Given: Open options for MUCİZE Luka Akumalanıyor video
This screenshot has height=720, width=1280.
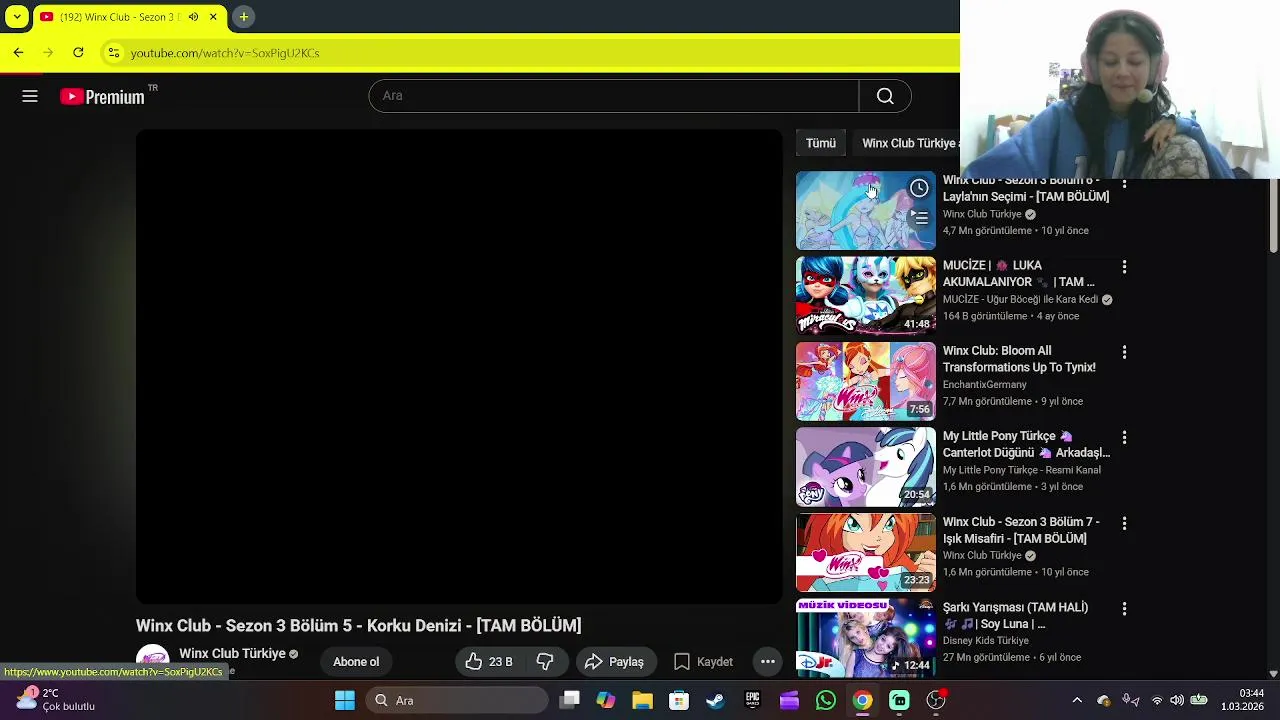Looking at the screenshot, I should (1124, 267).
